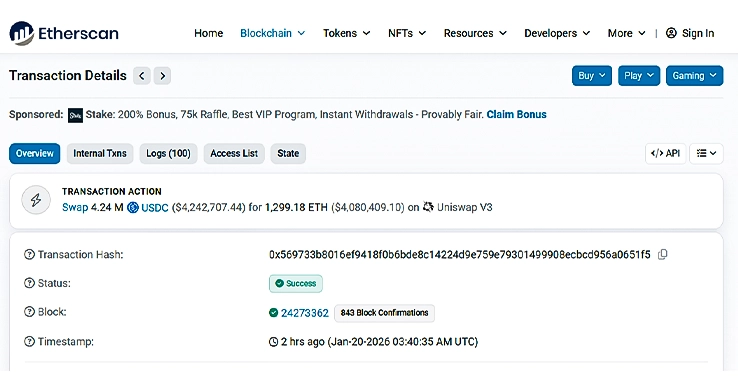Click help icon beside Status

pos(29,283)
